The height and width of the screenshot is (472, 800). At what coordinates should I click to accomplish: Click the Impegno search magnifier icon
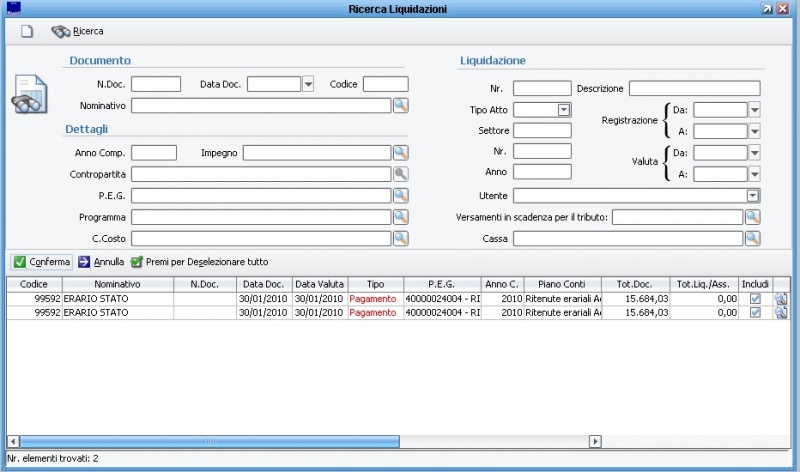tap(400, 152)
